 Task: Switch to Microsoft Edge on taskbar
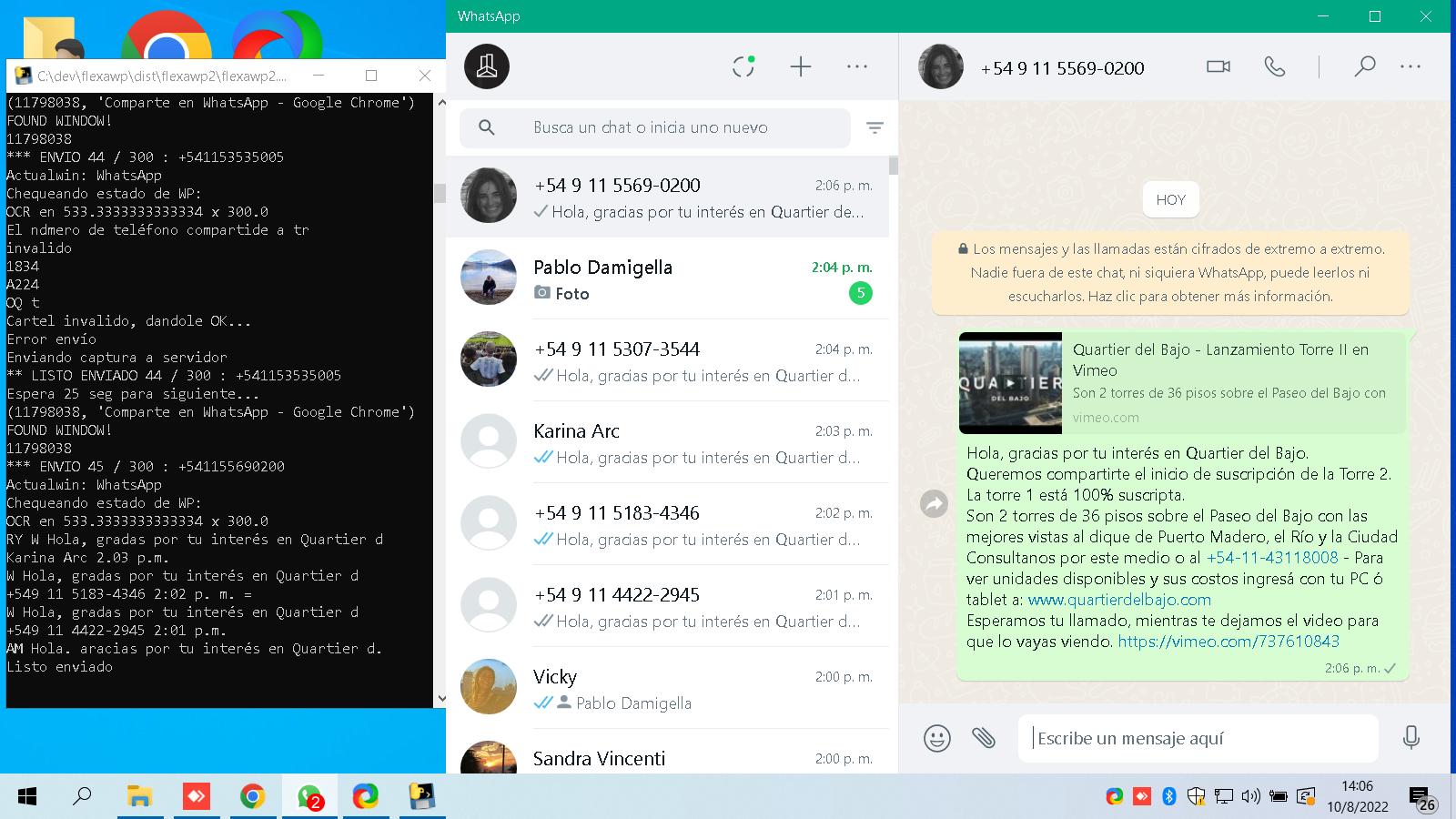click(366, 797)
